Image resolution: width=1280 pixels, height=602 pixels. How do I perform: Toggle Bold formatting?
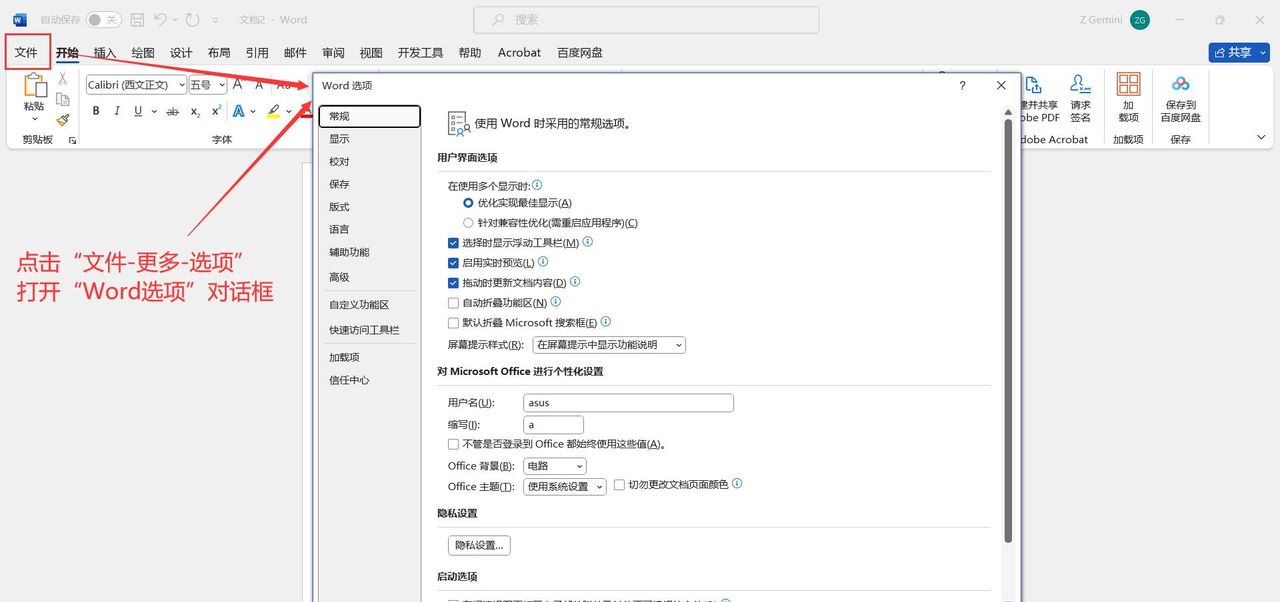(x=96, y=111)
